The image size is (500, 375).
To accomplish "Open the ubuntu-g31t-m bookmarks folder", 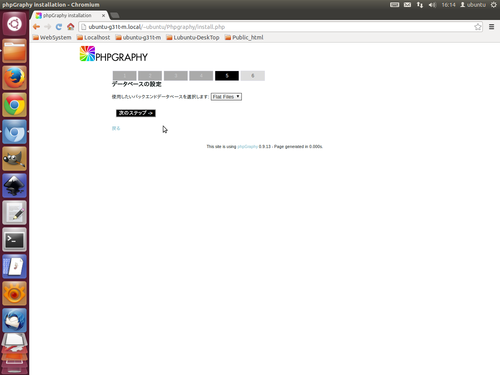I will (138, 37).
